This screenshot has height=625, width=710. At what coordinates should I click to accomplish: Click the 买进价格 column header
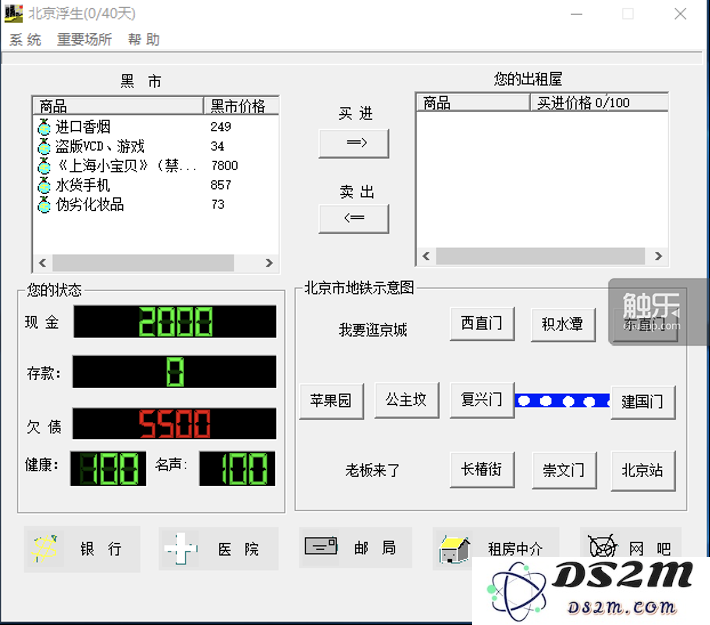(599, 103)
